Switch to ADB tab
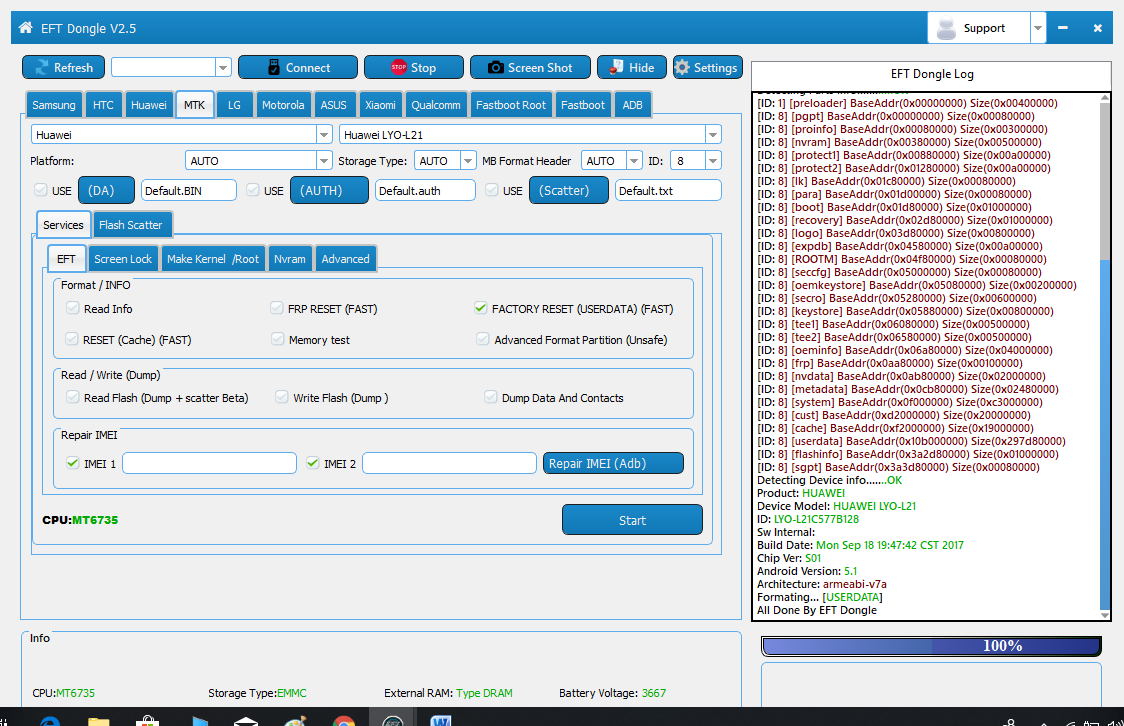 [x=632, y=105]
